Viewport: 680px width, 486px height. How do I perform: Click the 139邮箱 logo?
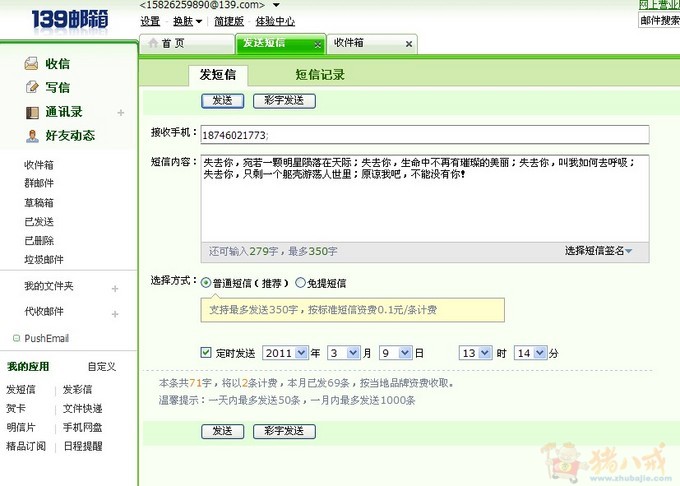tap(70, 20)
